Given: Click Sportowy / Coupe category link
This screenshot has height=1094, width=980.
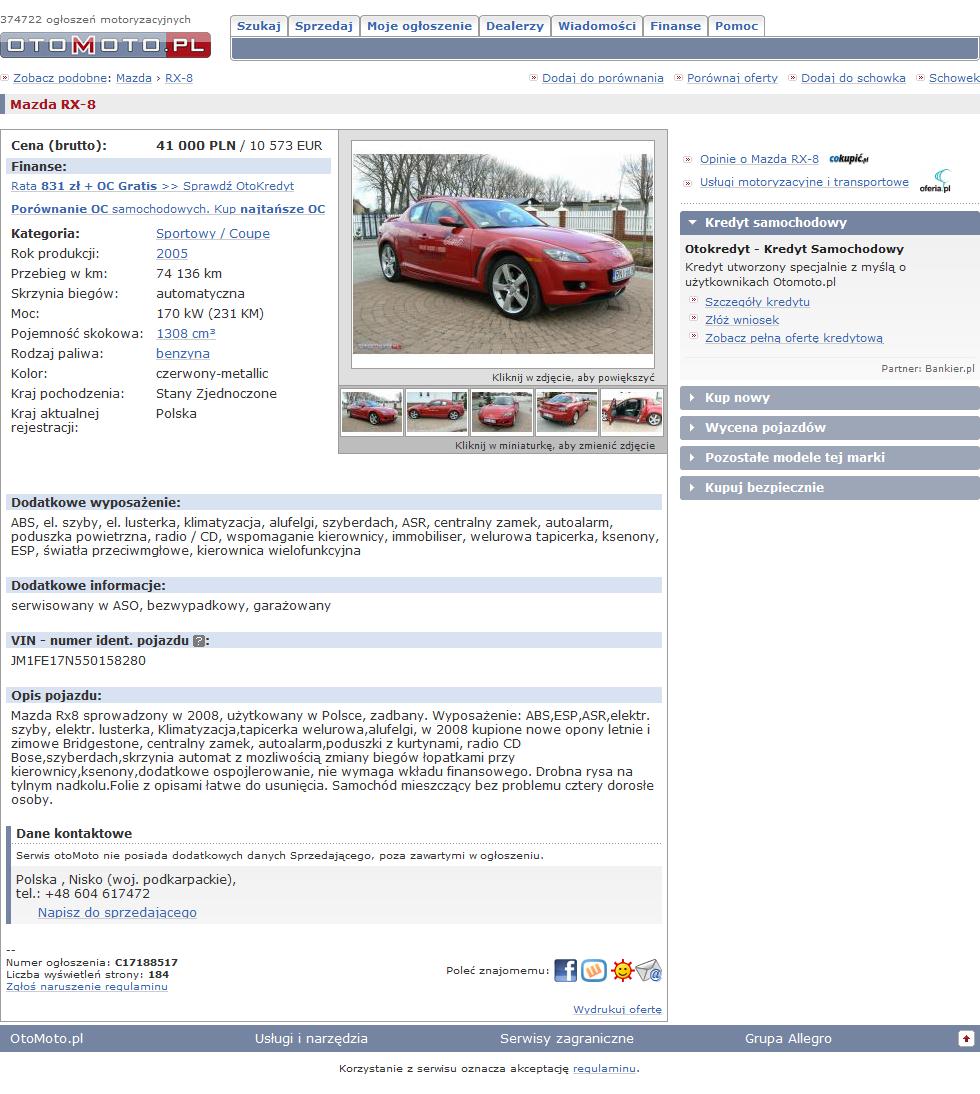Looking at the screenshot, I should tap(213, 234).
